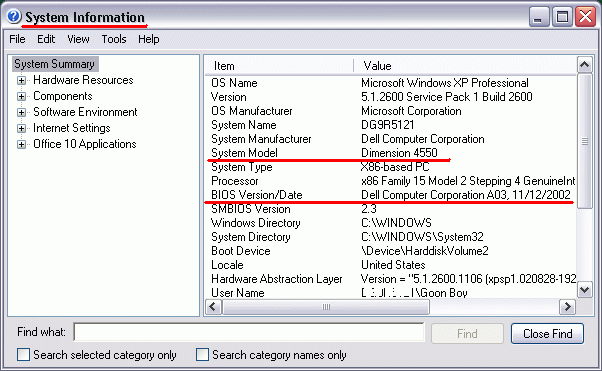This screenshot has height=371, width=602.
Task: Select System Summary in the tree
Action: pos(55,64)
